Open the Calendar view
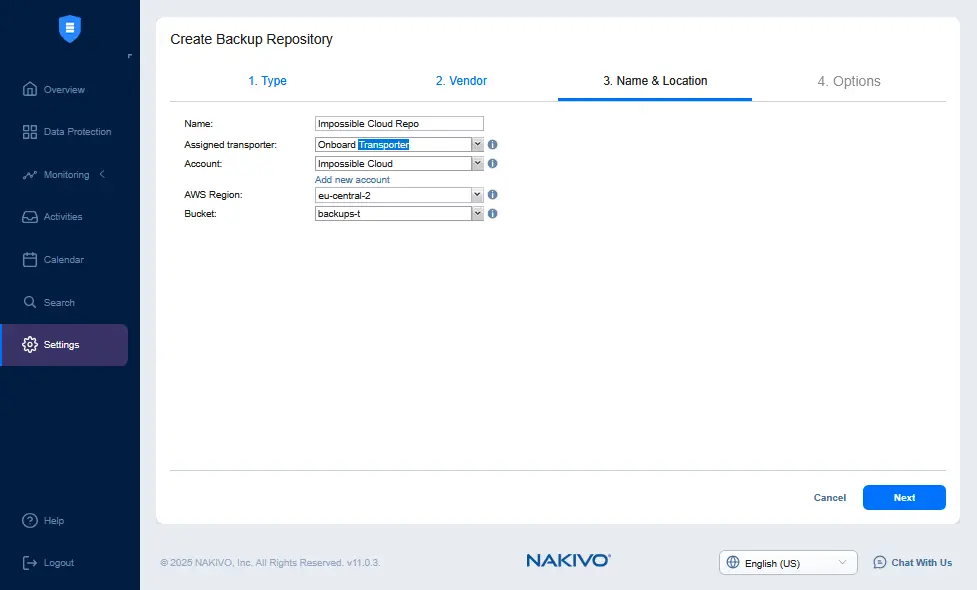Viewport: 977px width, 590px height. [x=63, y=260]
